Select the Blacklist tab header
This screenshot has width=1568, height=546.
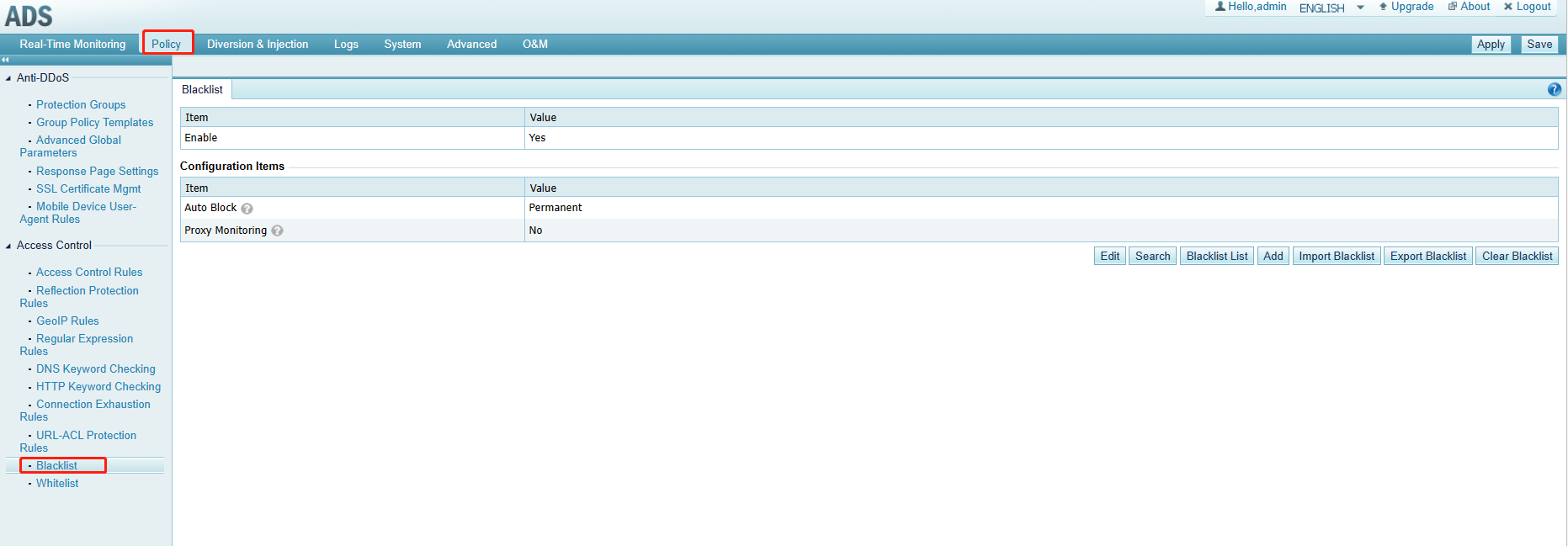click(202, 89)
